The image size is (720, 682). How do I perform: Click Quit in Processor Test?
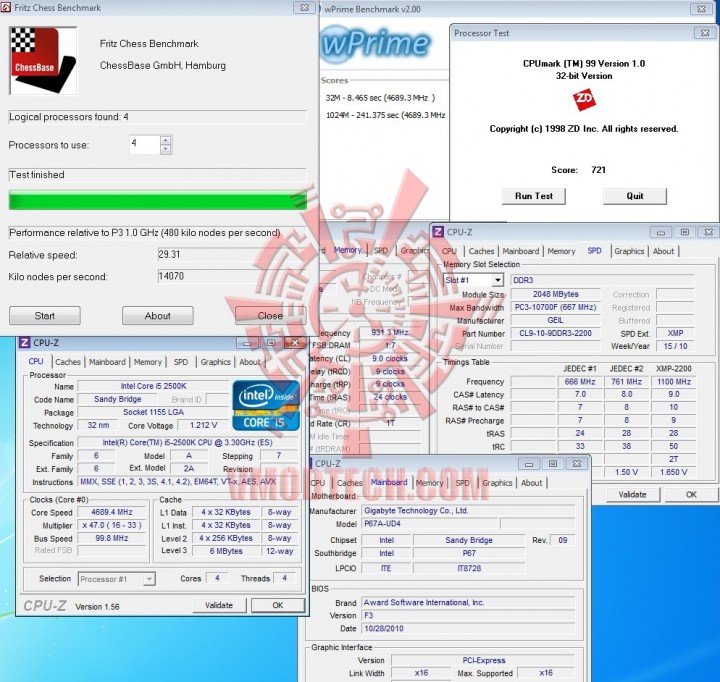(x=635, y=196)
